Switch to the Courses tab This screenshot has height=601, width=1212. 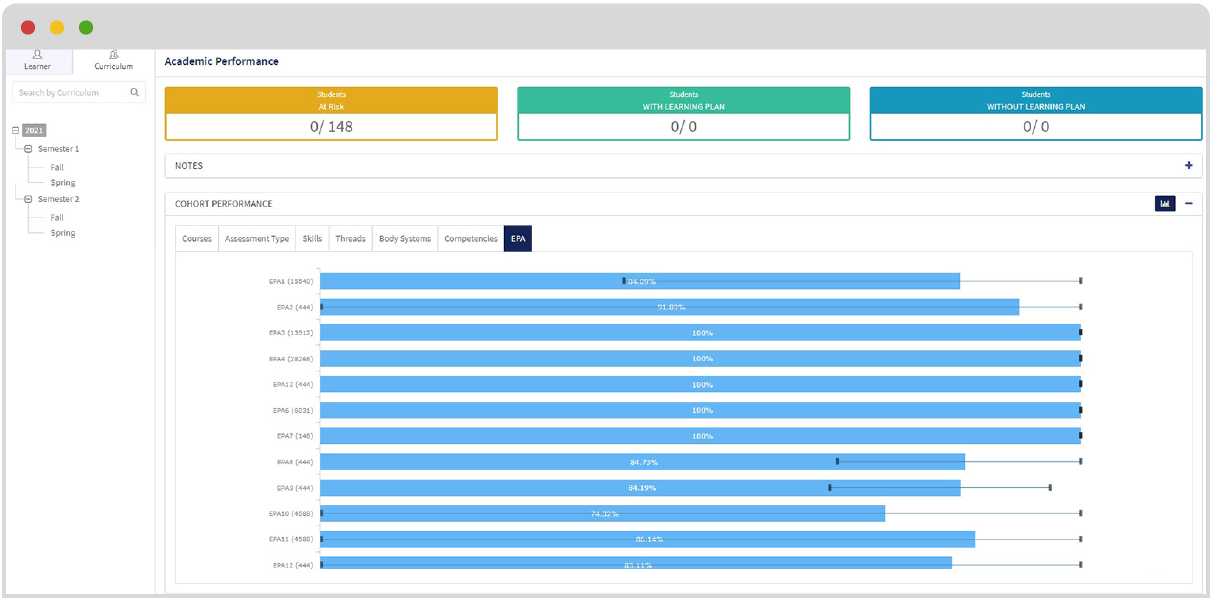197,239
